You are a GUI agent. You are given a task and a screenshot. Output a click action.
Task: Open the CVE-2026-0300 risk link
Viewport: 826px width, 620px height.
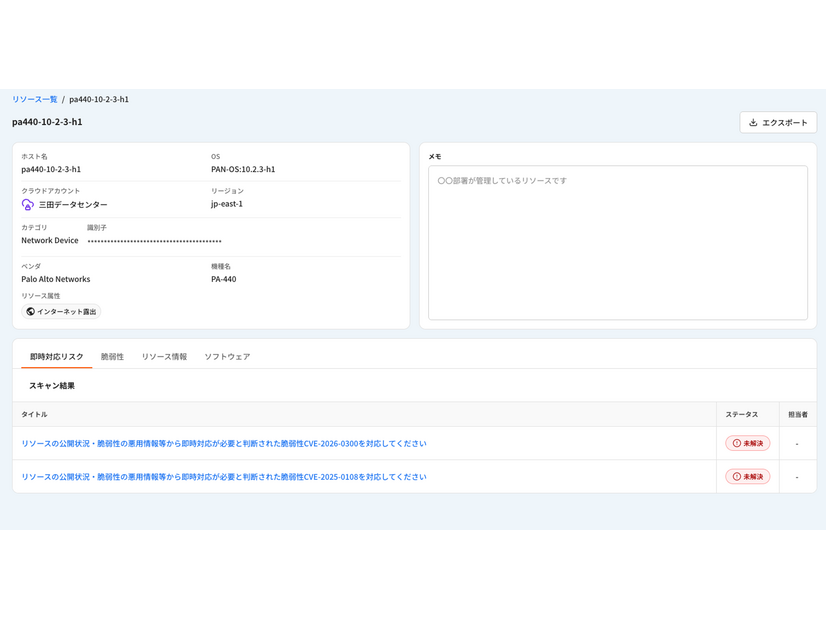point(224,444)
